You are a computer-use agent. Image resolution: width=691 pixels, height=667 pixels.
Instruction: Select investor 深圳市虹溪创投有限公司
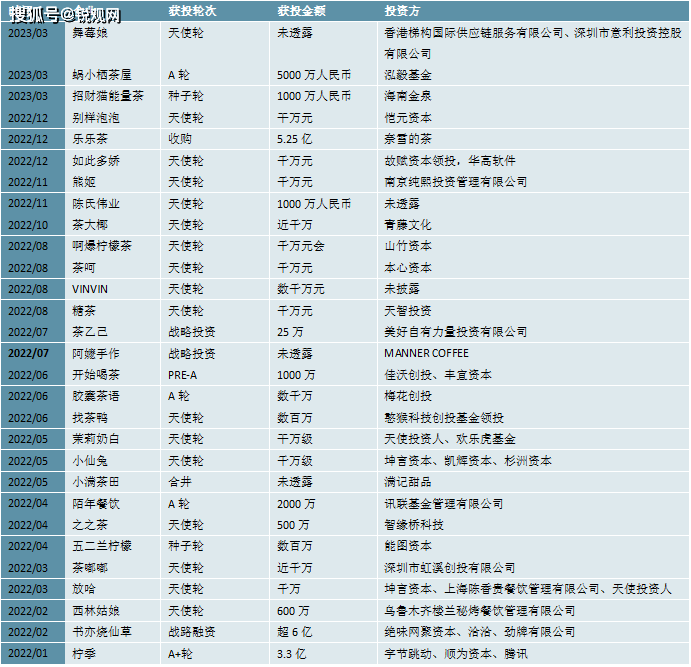450,567
